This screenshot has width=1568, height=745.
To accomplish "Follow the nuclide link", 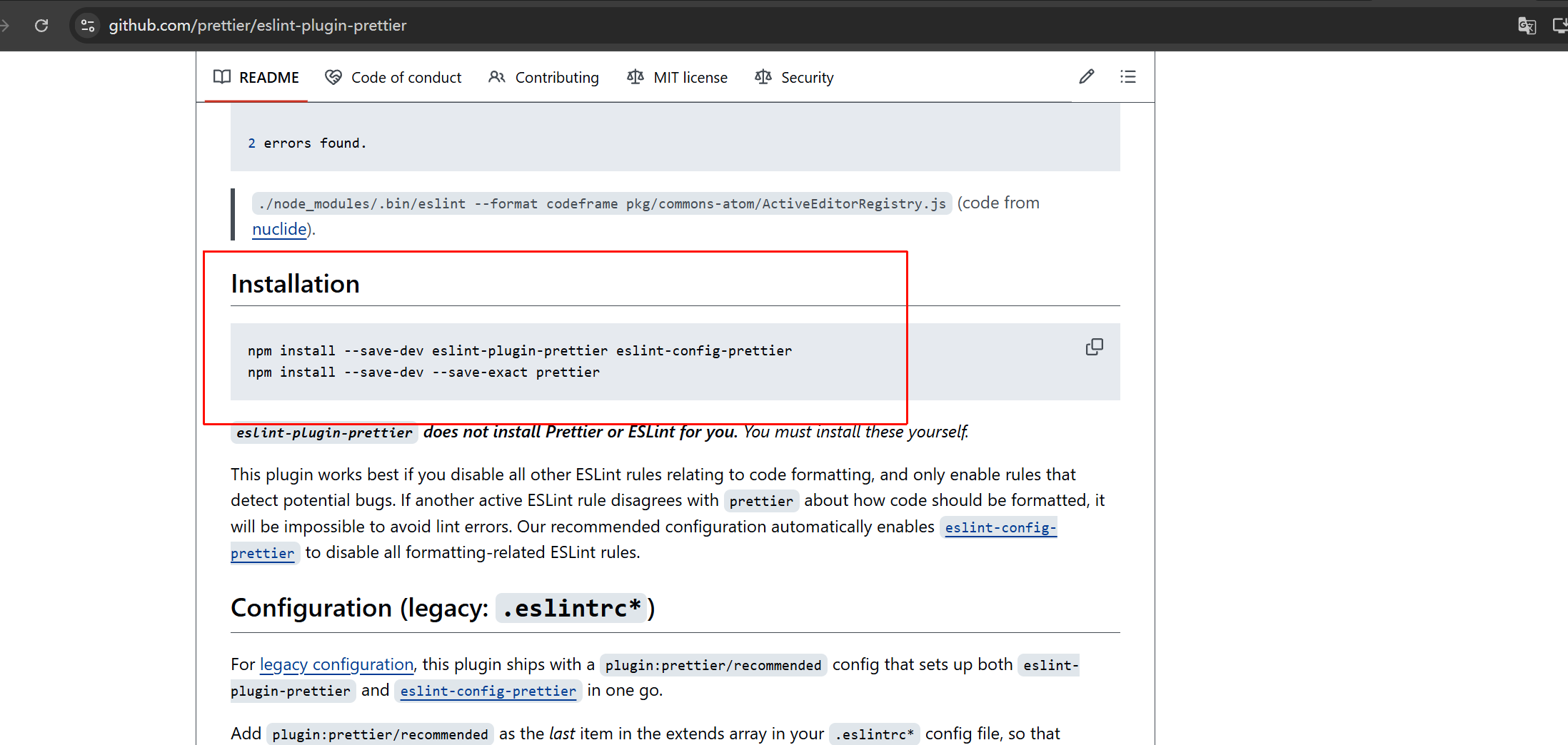I will coord(279,229).
